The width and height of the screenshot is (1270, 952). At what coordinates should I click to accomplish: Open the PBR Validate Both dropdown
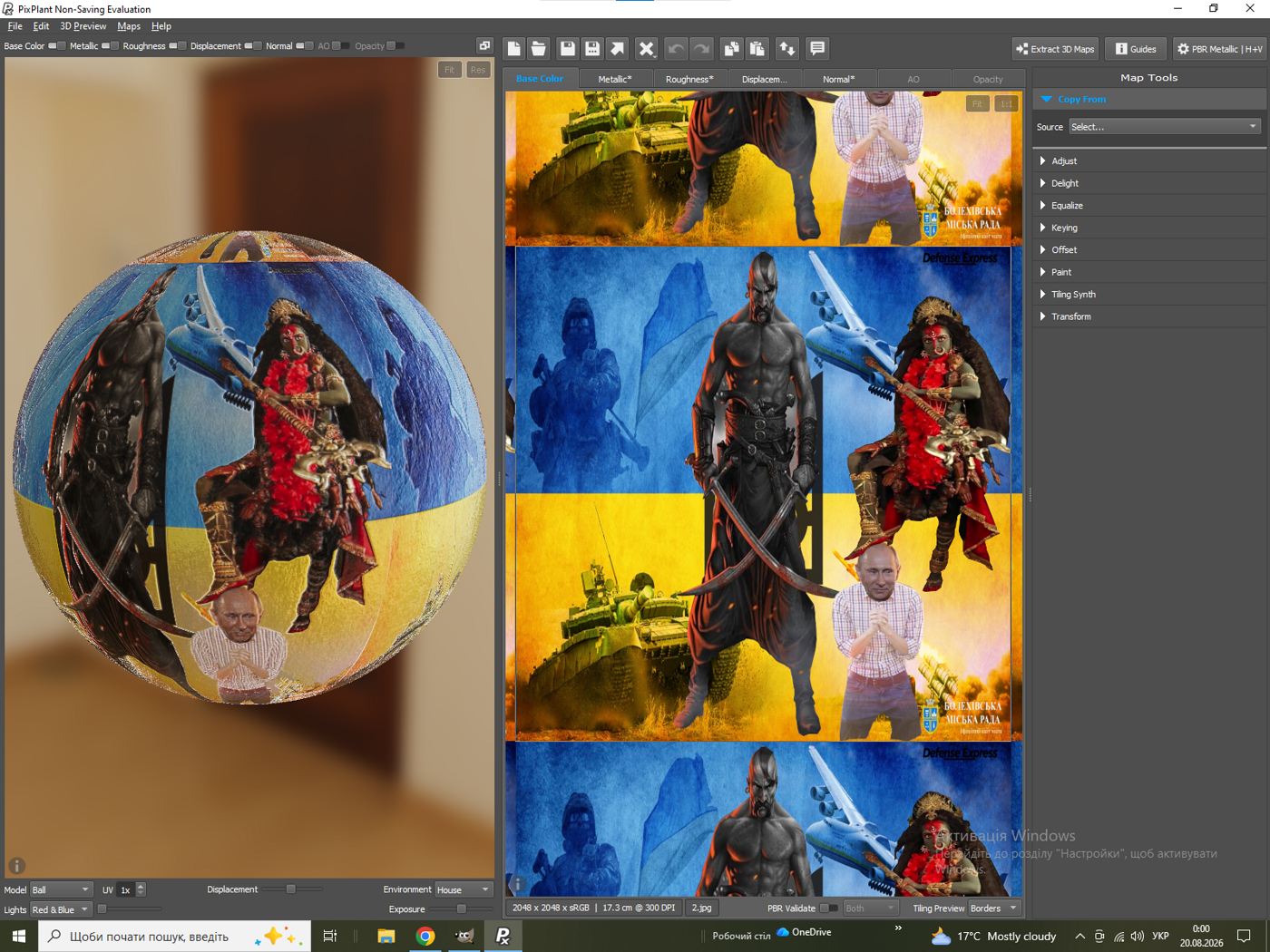click(x=869, y=908)
